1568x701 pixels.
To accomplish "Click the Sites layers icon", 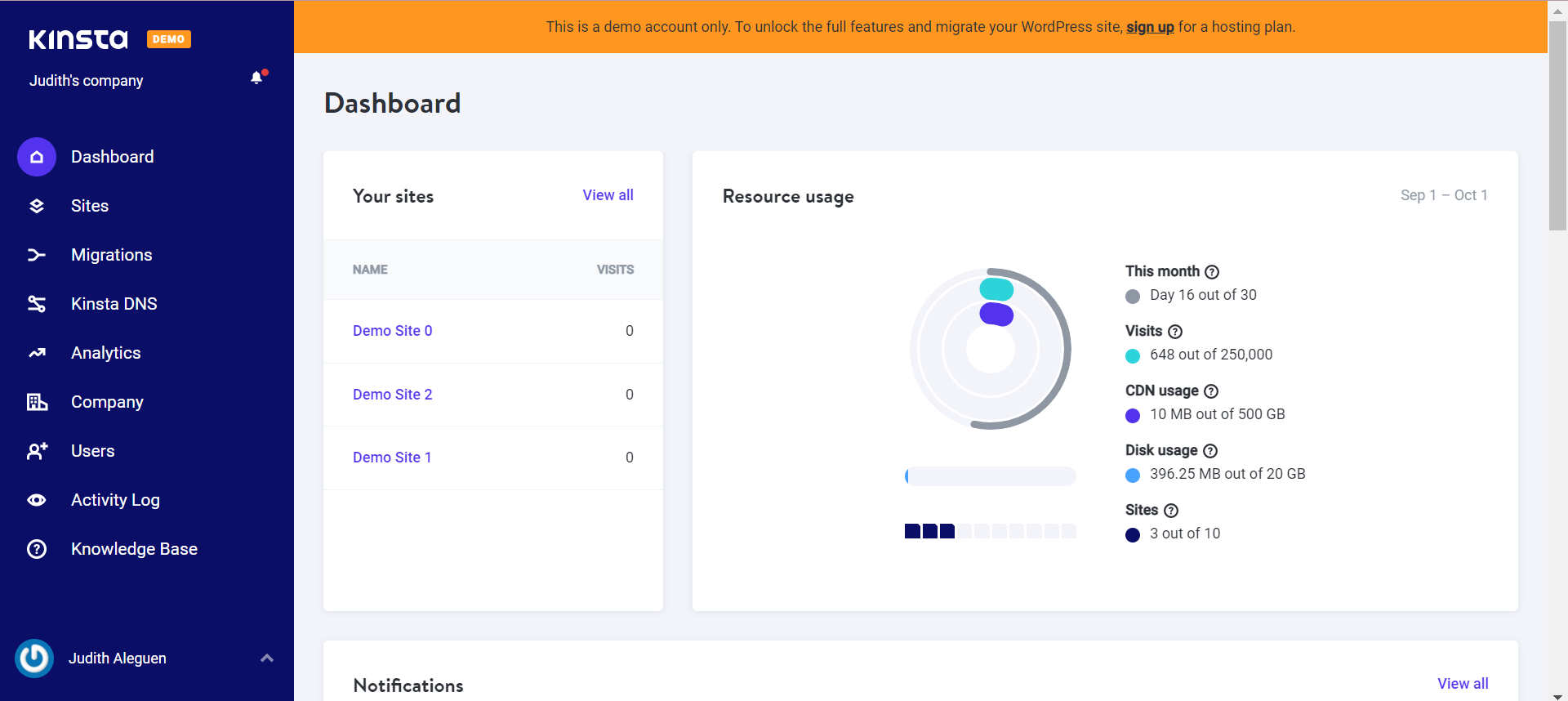I will pos(37,206).
